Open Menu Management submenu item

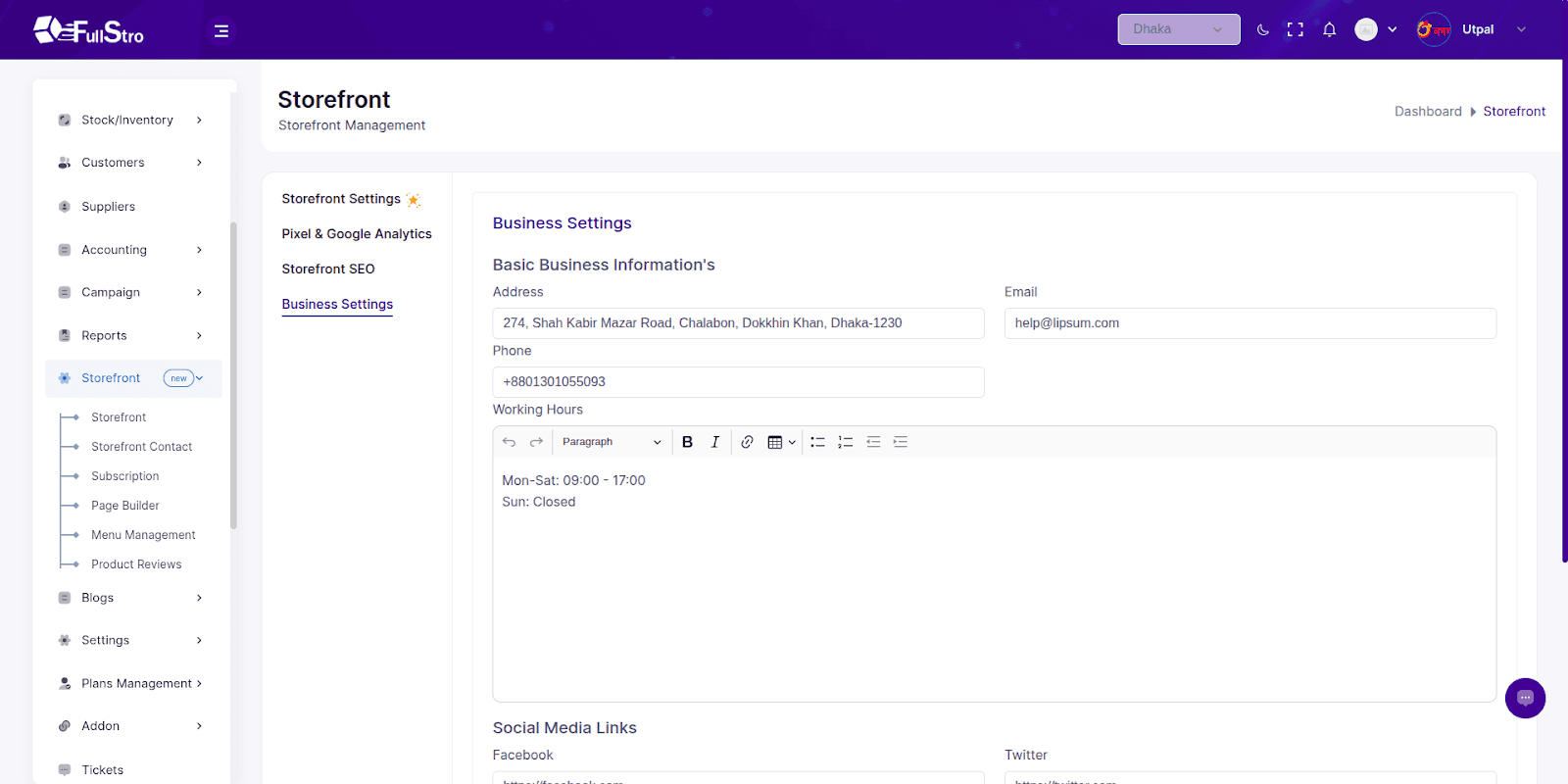pos(143,535)
